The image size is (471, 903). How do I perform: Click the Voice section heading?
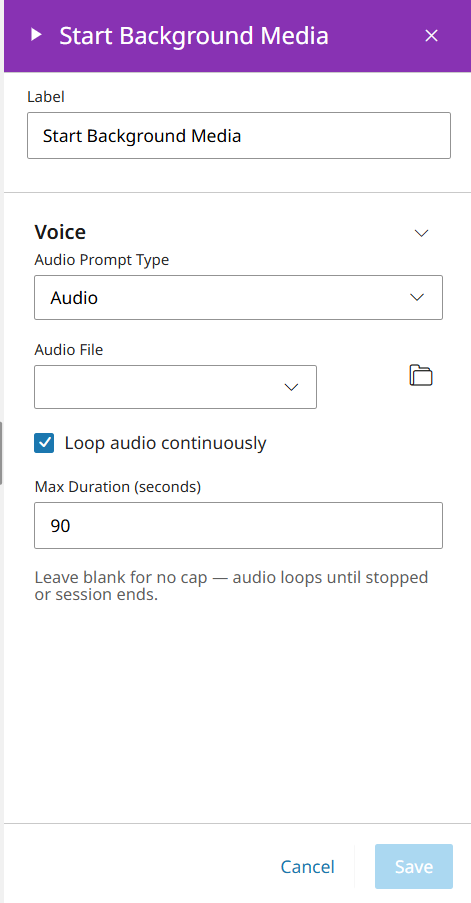[60, 232]
